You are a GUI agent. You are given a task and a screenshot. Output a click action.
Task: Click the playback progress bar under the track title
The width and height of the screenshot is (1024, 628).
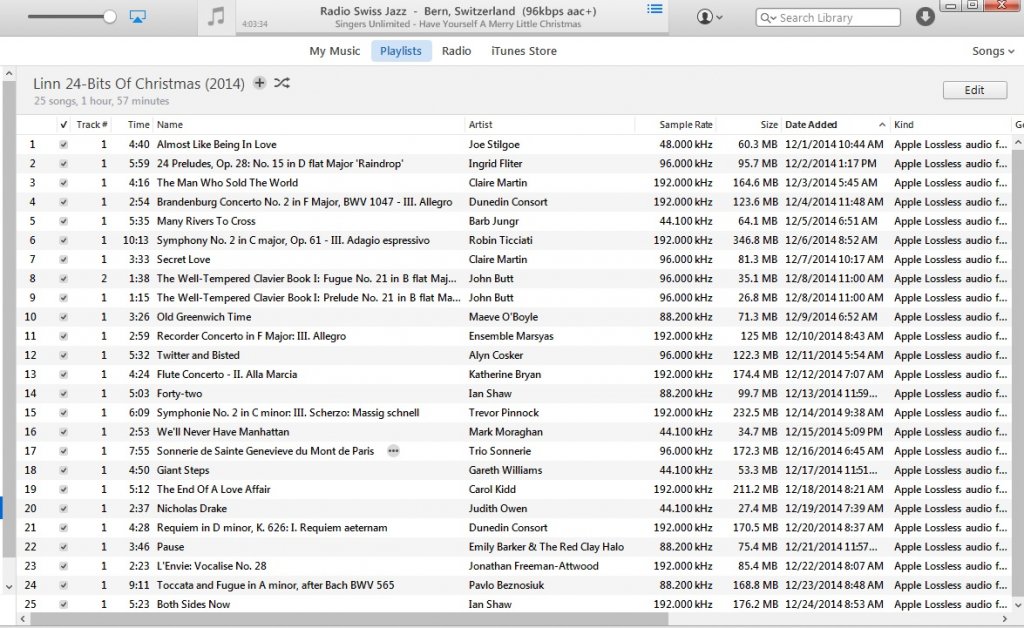tap(451, 33)
